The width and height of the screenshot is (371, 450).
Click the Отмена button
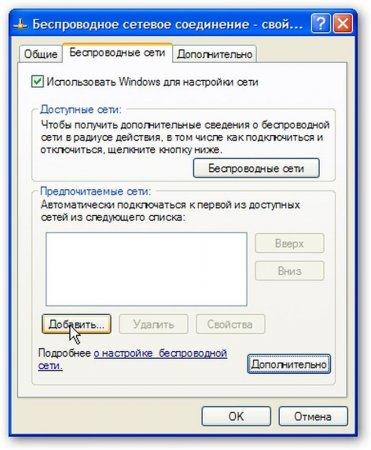point(313,416)
